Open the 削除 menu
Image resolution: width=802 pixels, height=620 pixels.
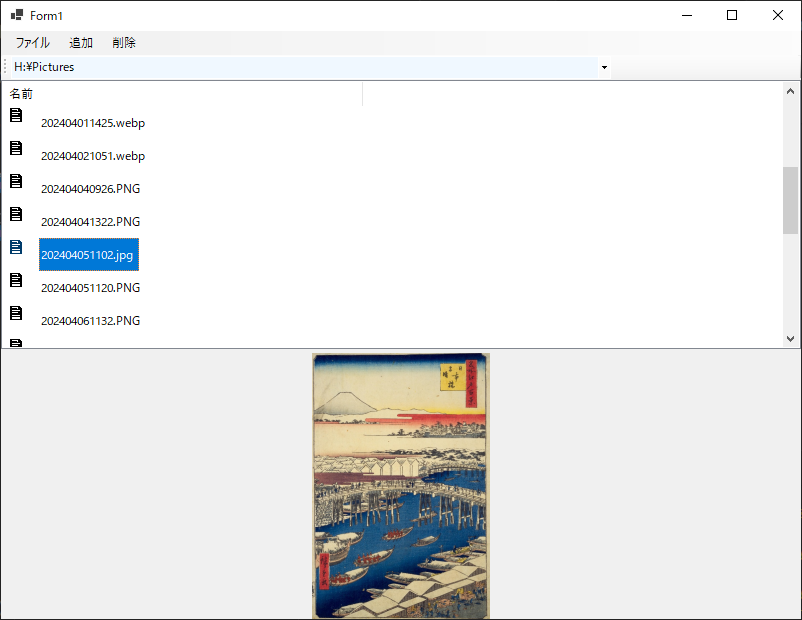coord(124,43)
